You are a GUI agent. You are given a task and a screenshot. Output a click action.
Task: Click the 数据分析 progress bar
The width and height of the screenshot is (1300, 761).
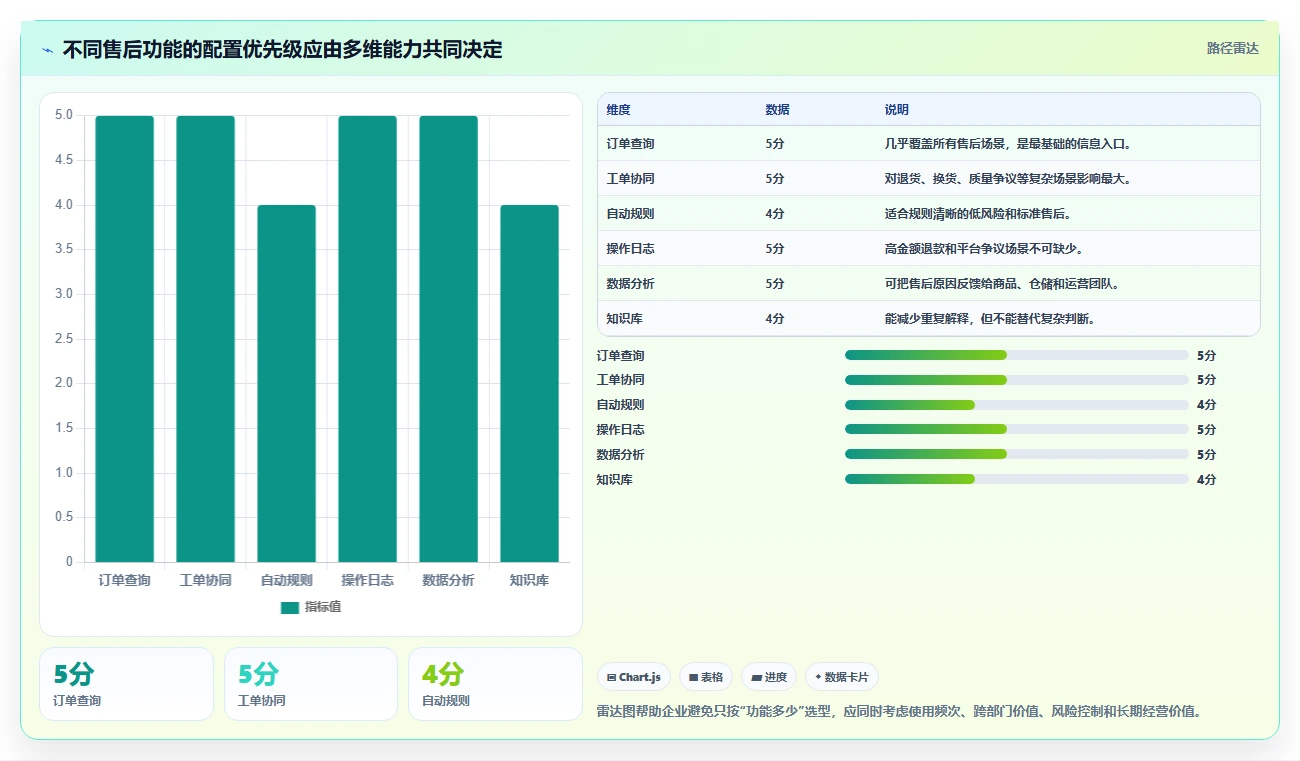pyautogui.click(x=1017, y=454)
